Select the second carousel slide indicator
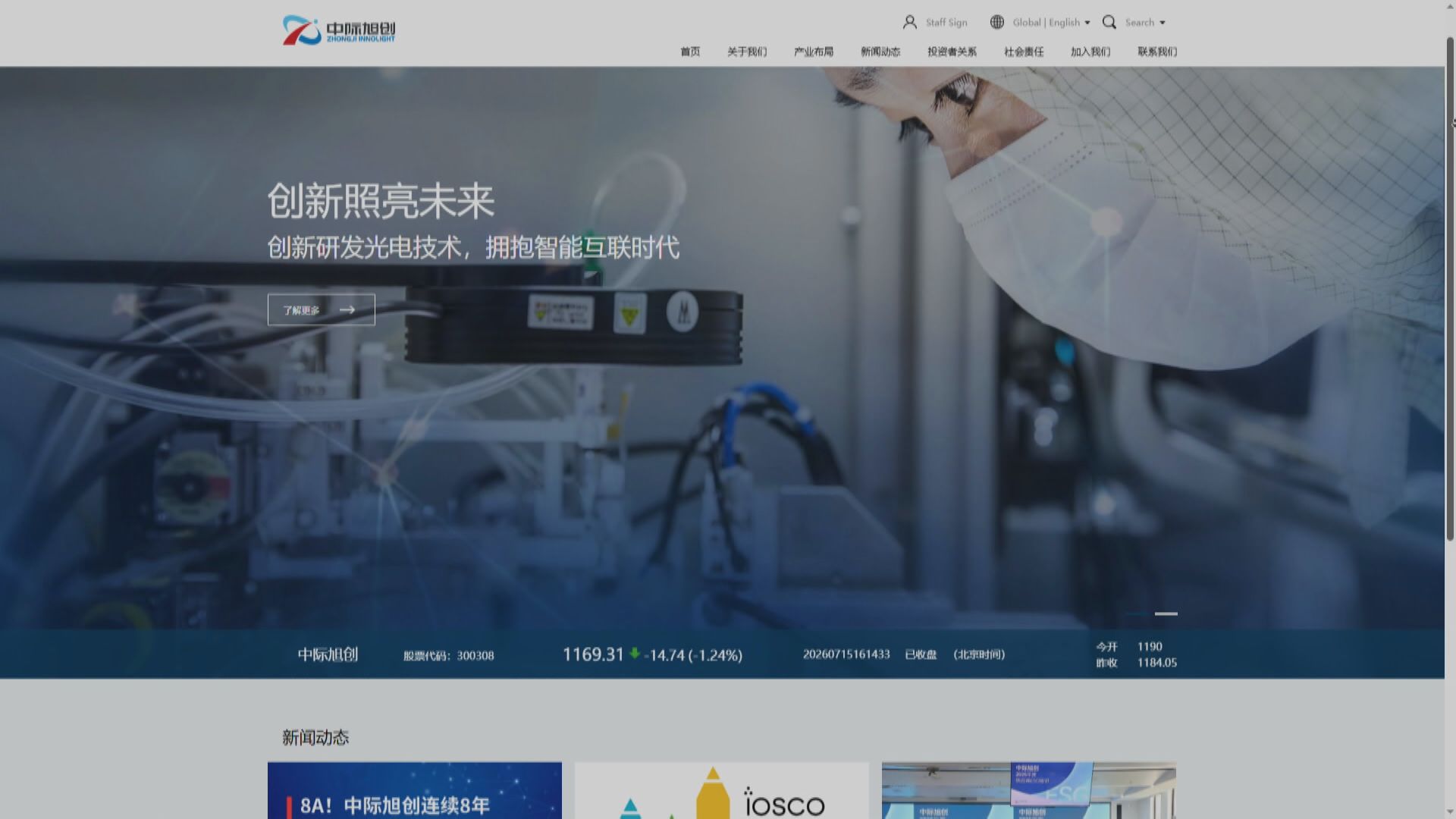This screenshot has width=1456, height=819. [x=1166, y=613]
